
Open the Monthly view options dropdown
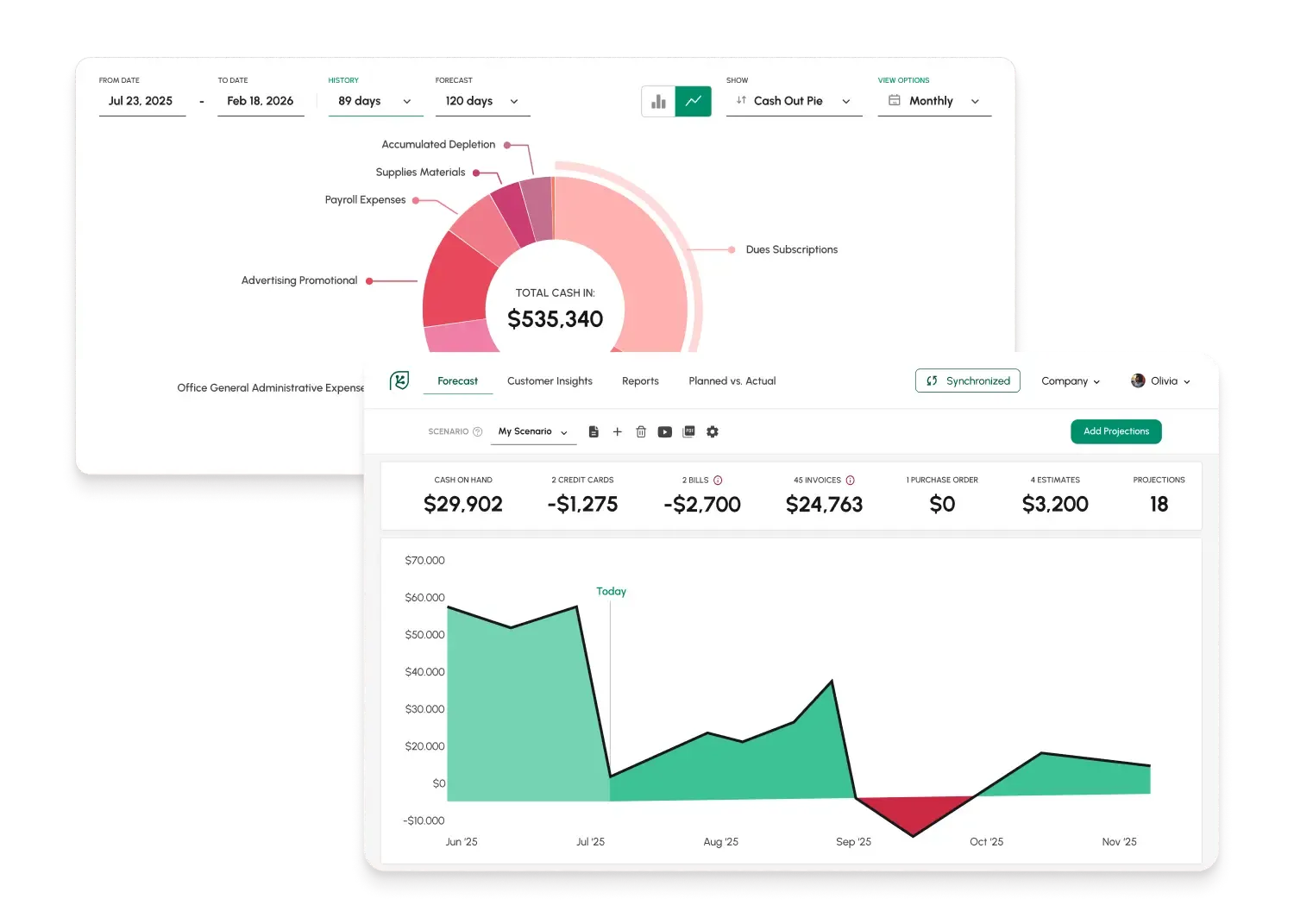[935, 101]
